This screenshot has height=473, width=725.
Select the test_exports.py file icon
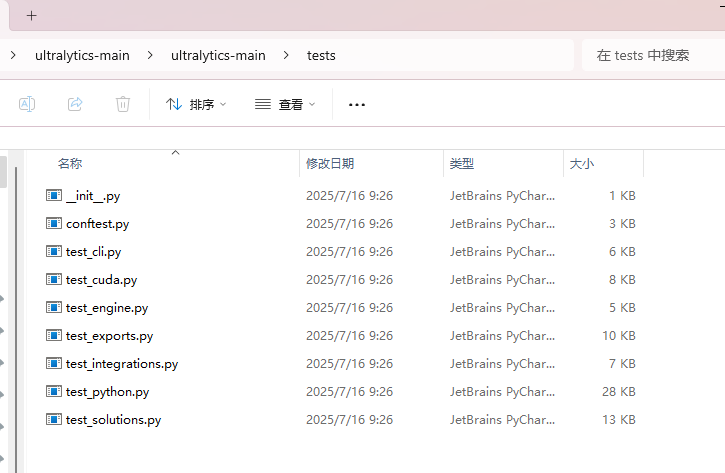[54, 336]
